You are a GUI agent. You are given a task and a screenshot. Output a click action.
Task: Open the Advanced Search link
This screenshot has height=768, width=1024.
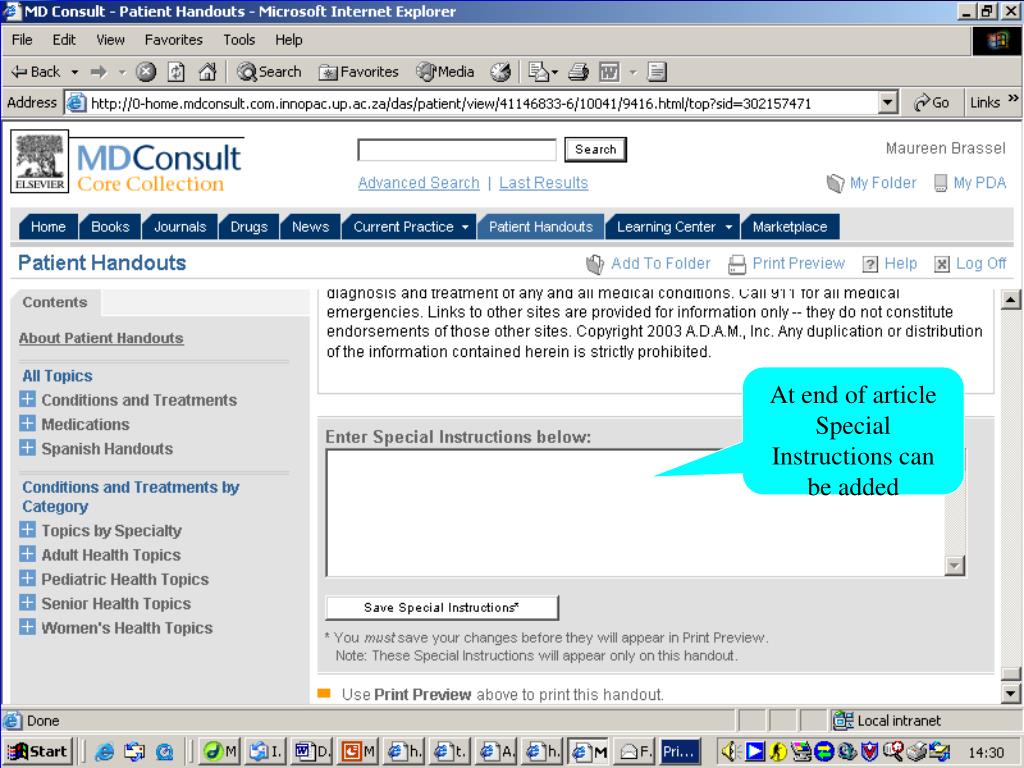point(419,183)
